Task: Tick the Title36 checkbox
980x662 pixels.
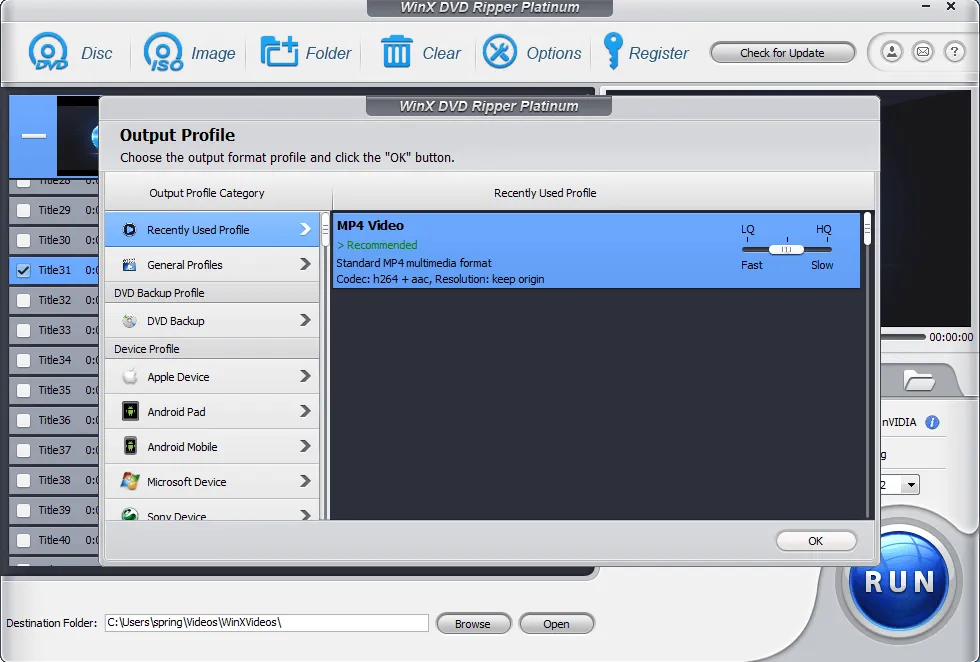Action: (24, 420)
